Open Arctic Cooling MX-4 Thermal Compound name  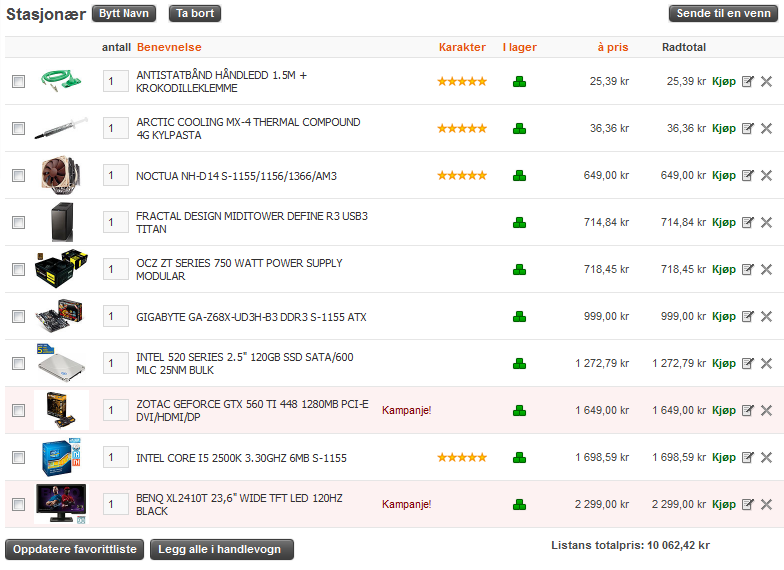tap(248, 128)
